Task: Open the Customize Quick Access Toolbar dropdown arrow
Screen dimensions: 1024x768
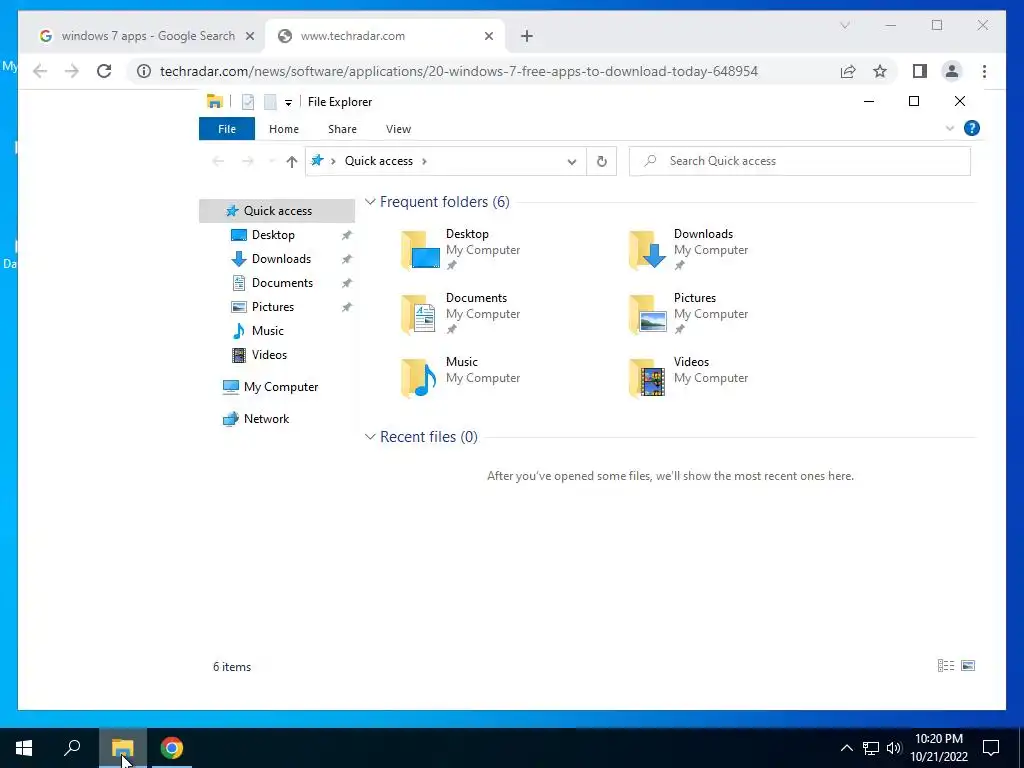Action: [288, 103]
